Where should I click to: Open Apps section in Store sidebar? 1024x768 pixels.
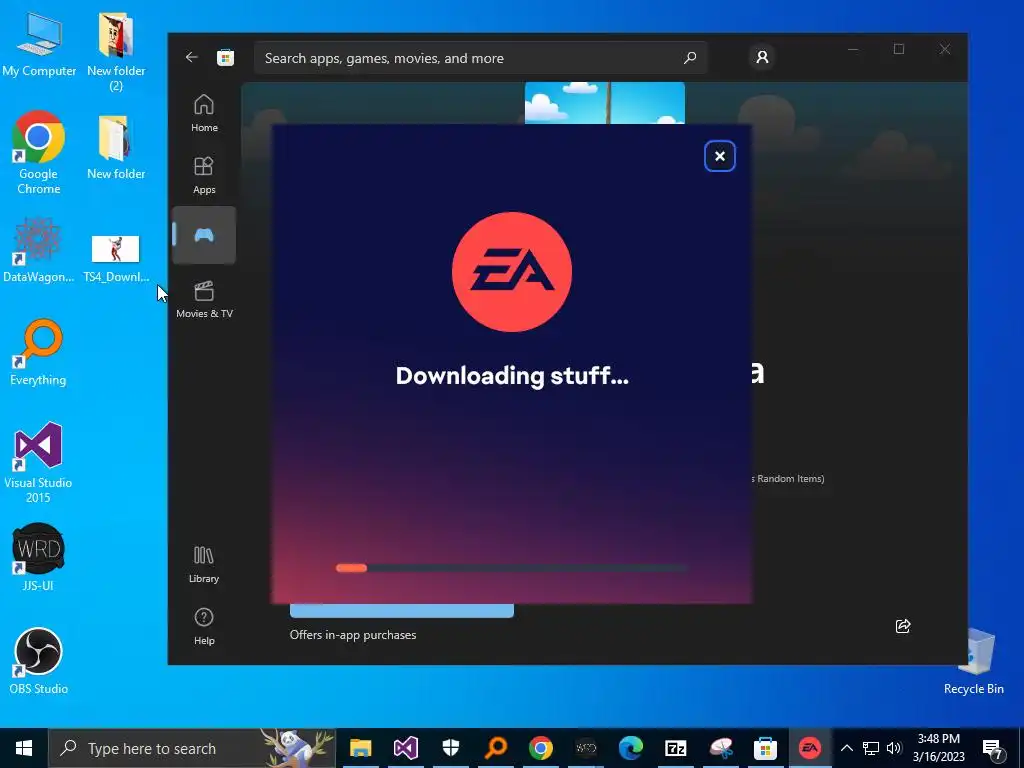pos(204,175)
